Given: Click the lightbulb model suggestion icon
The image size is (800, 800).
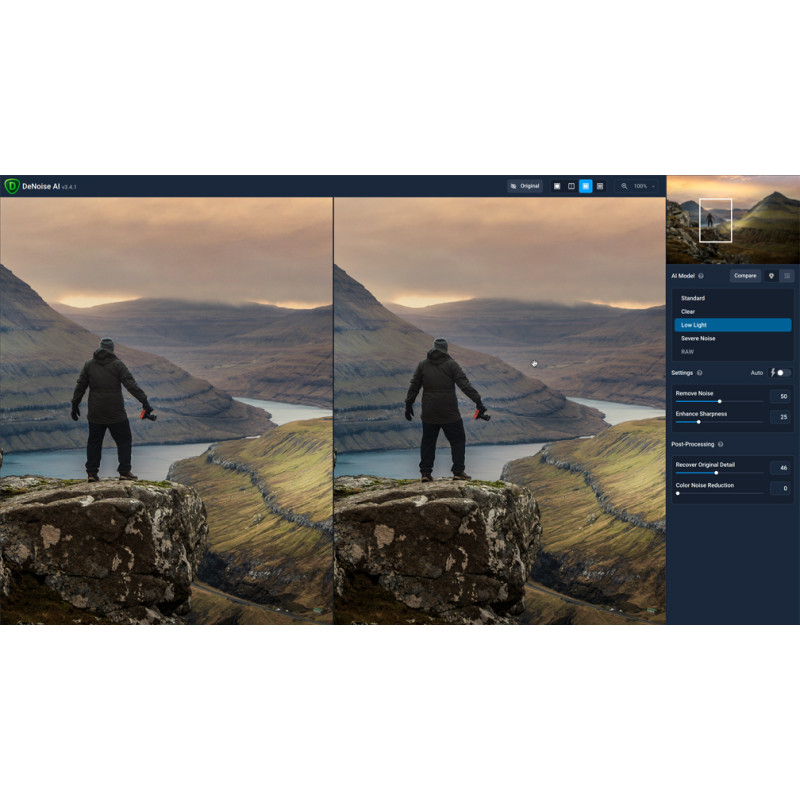Looking at the screenshot, I should [771, 275].
